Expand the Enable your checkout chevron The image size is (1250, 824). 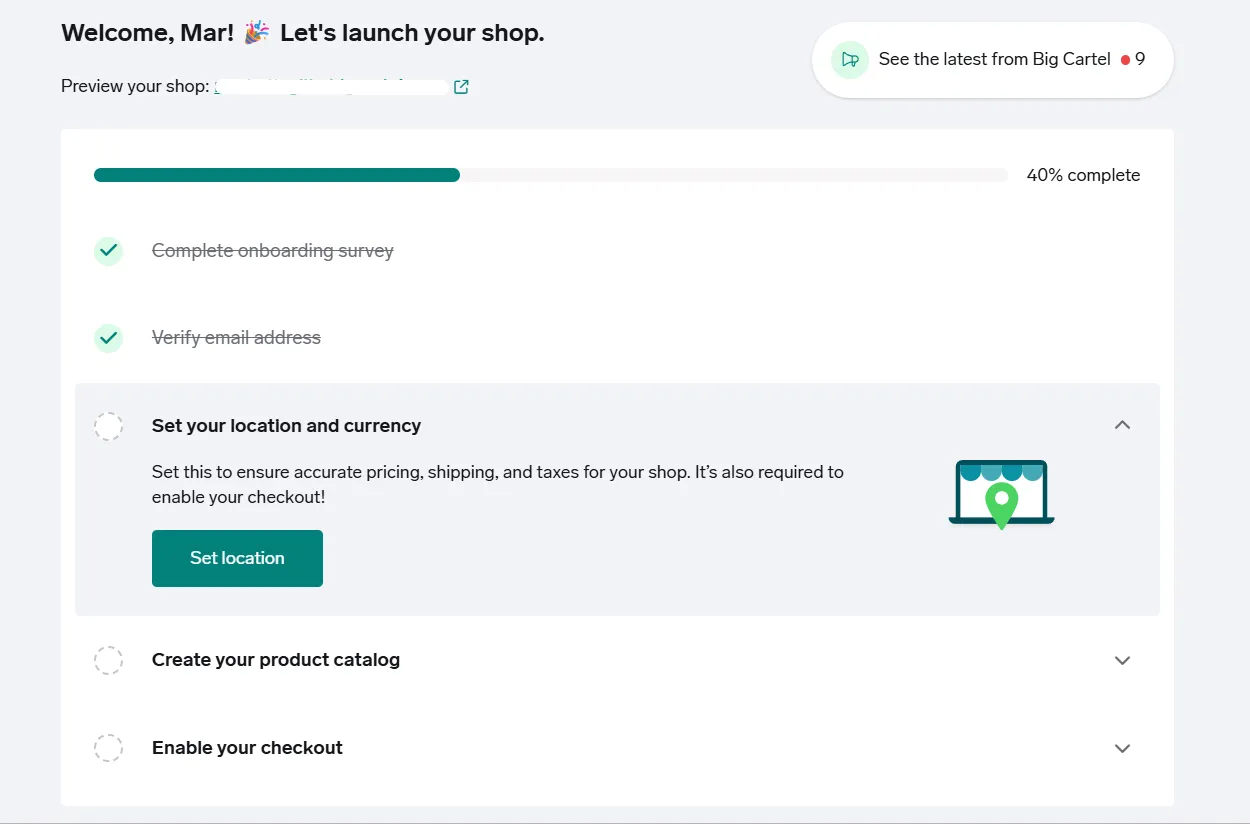coord(1122,748)
